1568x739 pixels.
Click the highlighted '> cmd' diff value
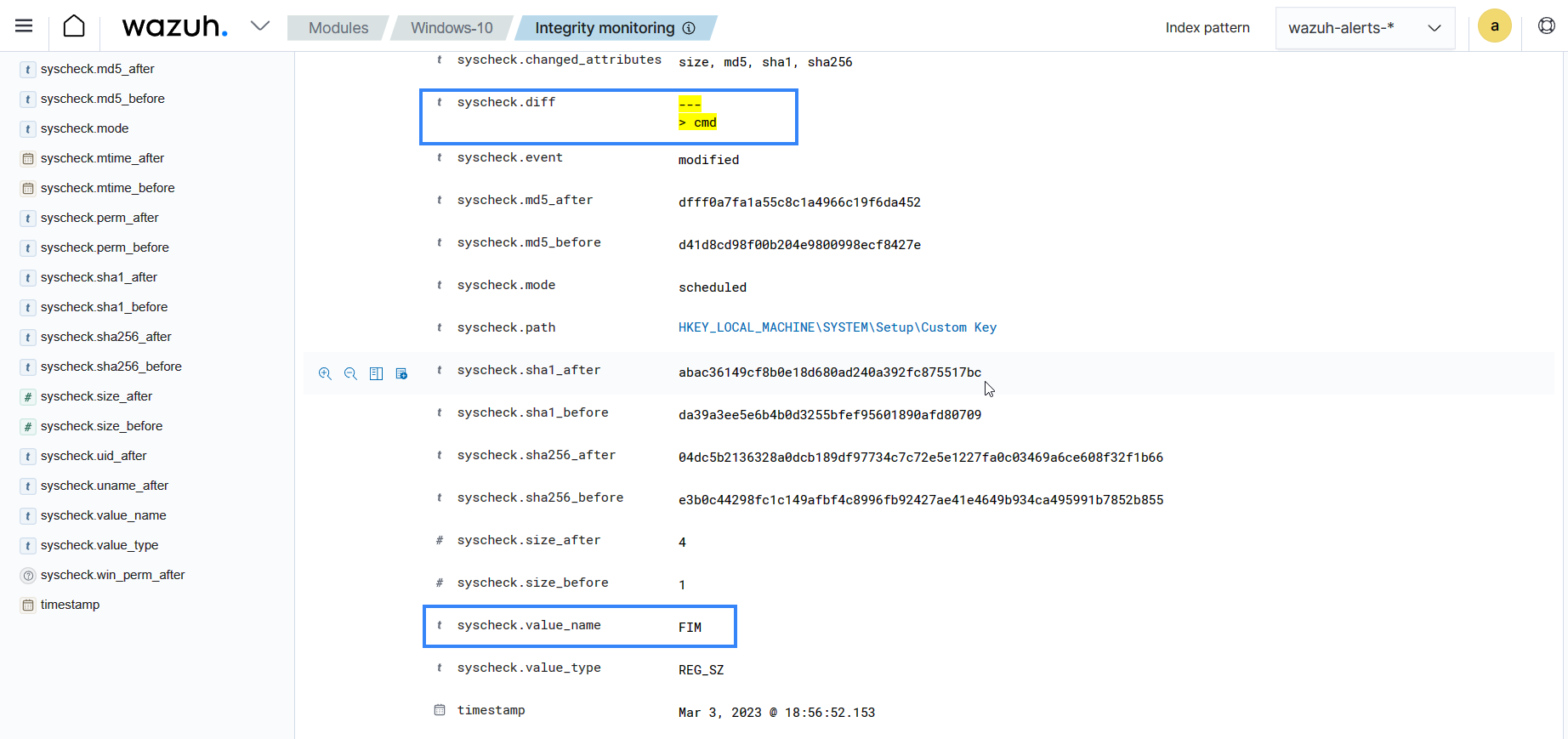(x=697, y=122)
